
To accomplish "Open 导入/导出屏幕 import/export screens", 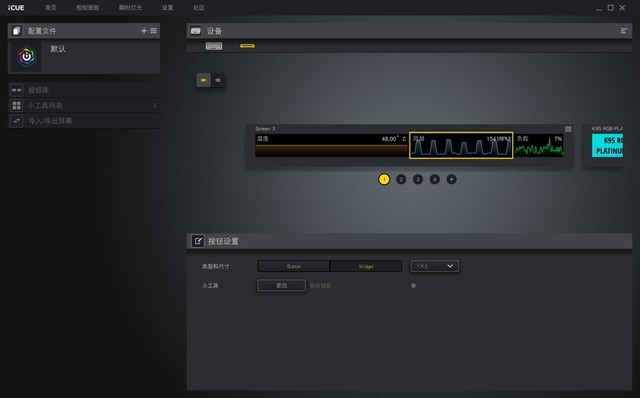I will [x=84, y=121].
